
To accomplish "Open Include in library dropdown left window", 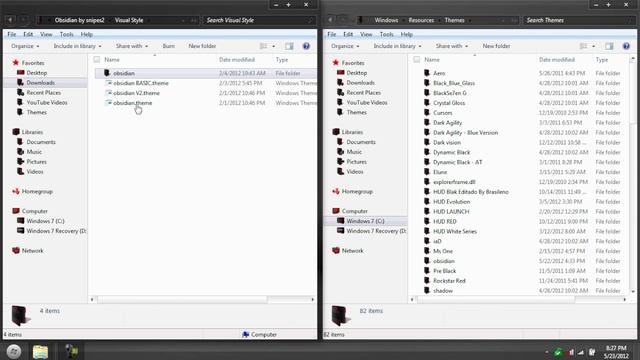I will [x=77, y=46].
